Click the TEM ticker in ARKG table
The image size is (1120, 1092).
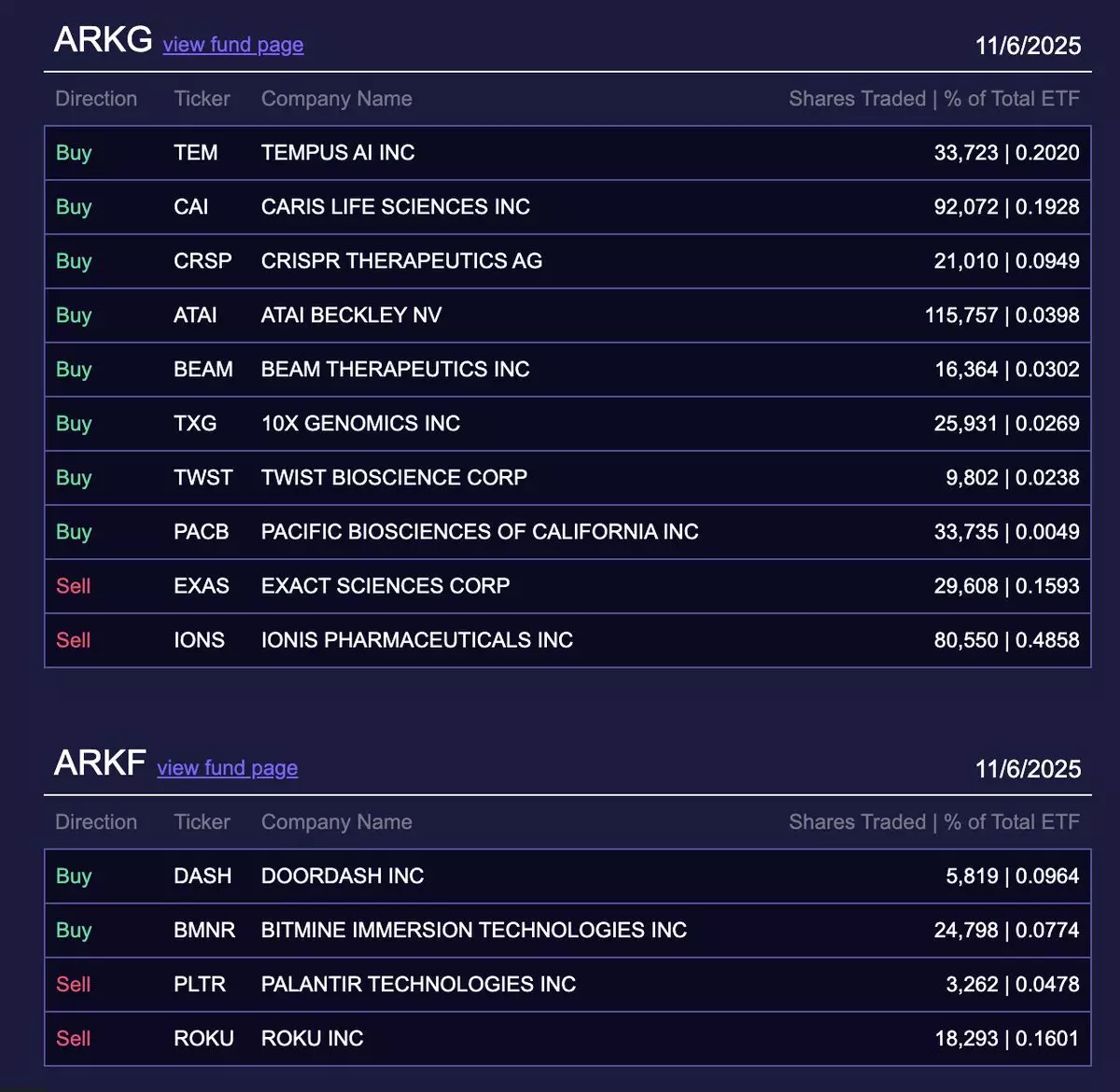coord(195,153)
